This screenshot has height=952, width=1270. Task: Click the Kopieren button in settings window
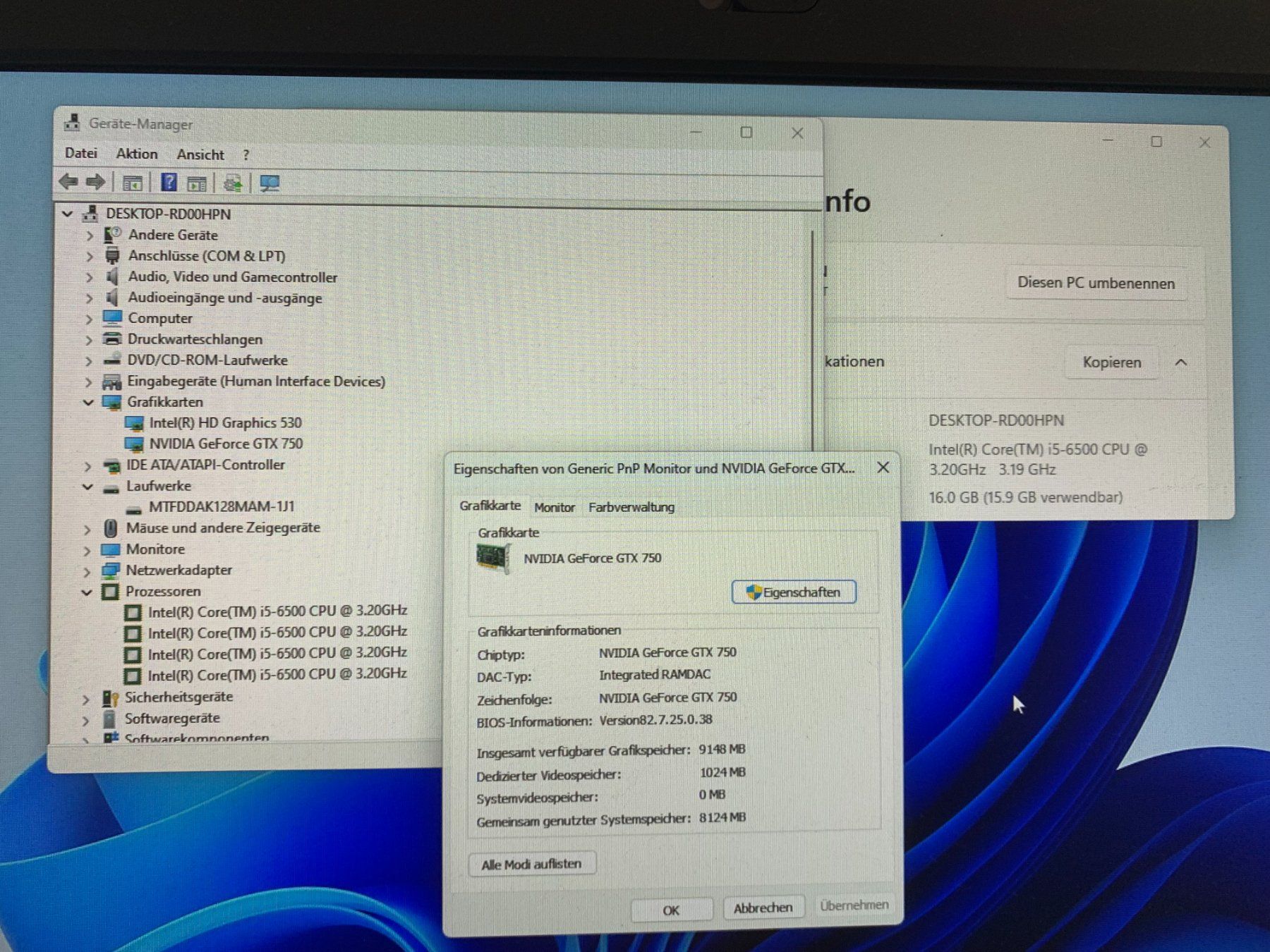tap(1112, 362)
